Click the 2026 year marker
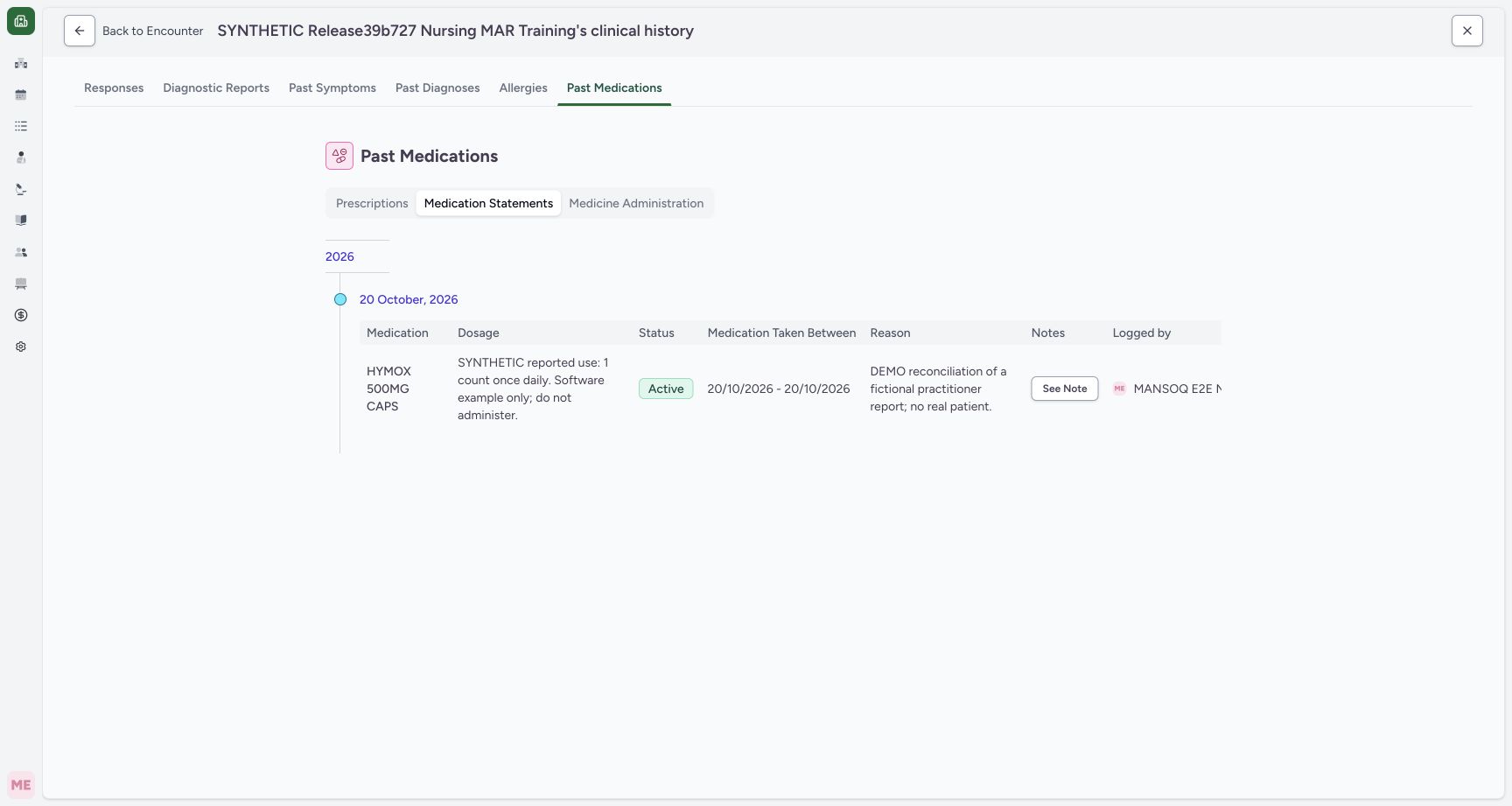1512x806 pixels. (x=339, y=256)
